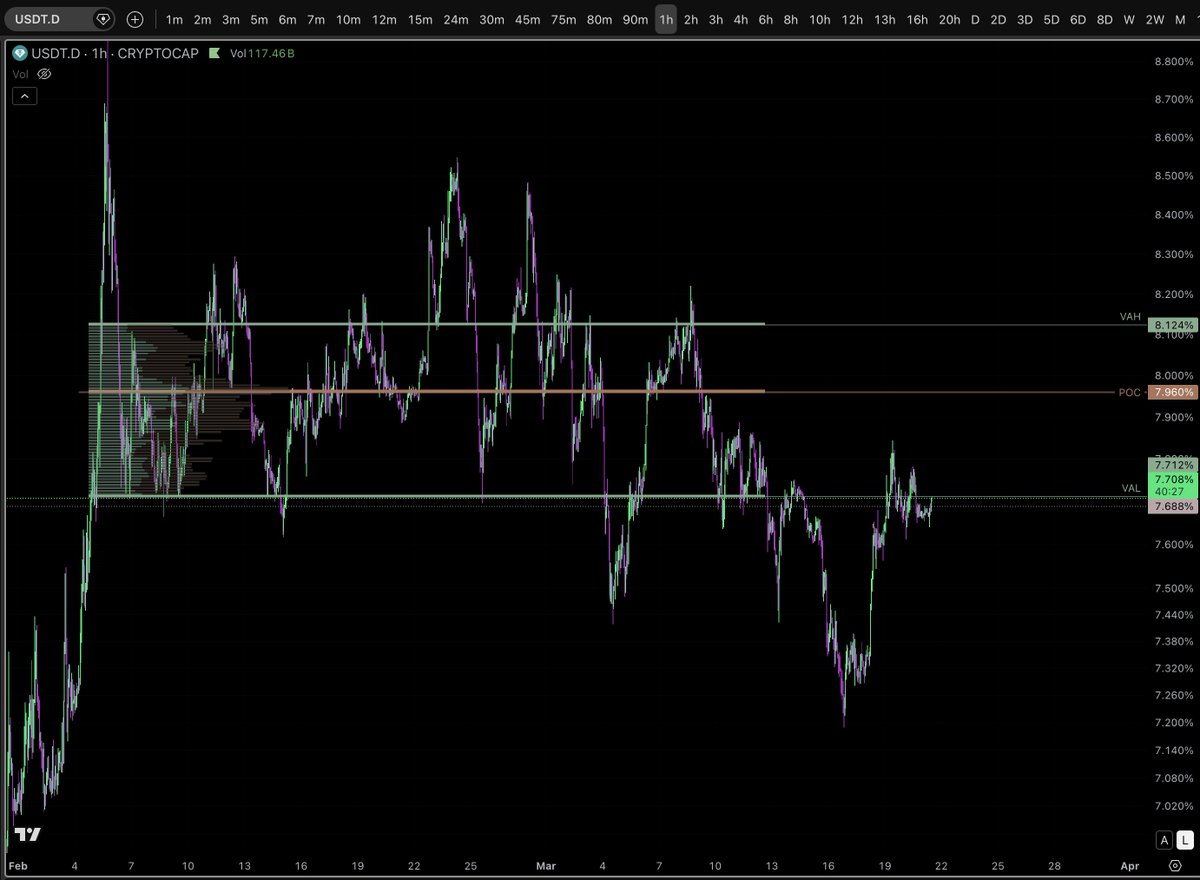1200x880 pixels.
Task: Switch to the 45m timeframe
Action: pos(527,20)
